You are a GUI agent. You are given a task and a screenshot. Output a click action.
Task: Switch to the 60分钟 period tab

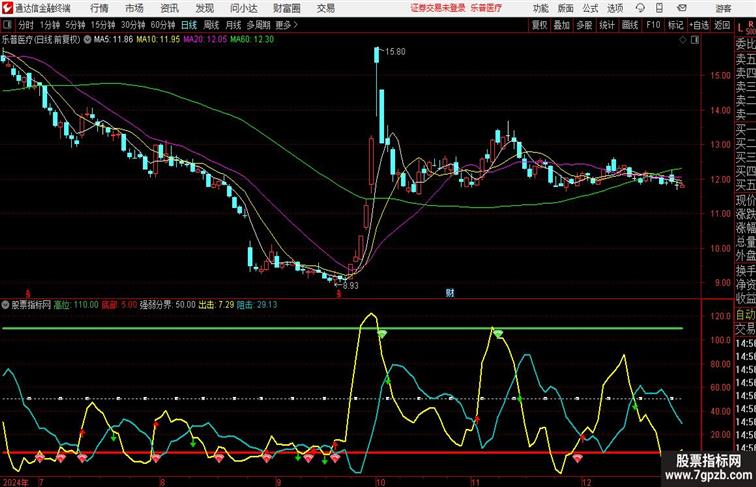162,25
